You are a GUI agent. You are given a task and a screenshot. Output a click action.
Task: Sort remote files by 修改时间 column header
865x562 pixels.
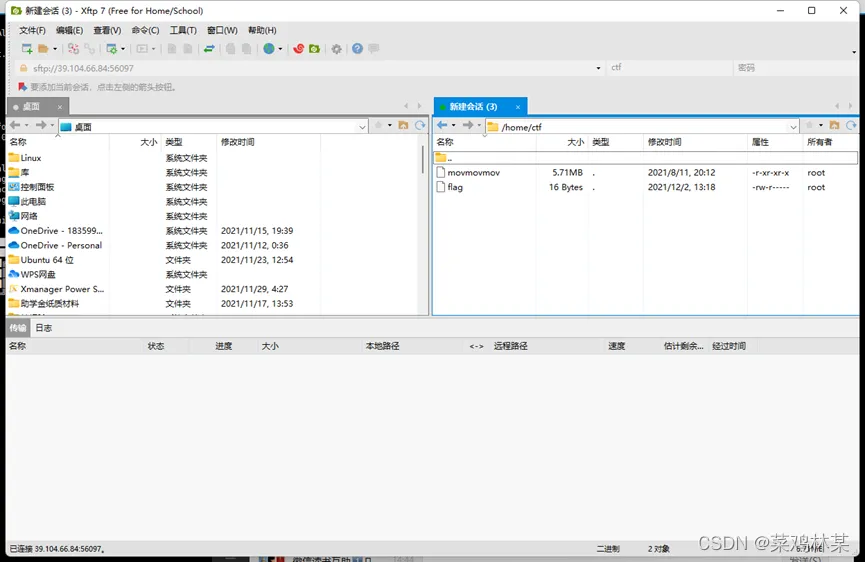[664, 143]
